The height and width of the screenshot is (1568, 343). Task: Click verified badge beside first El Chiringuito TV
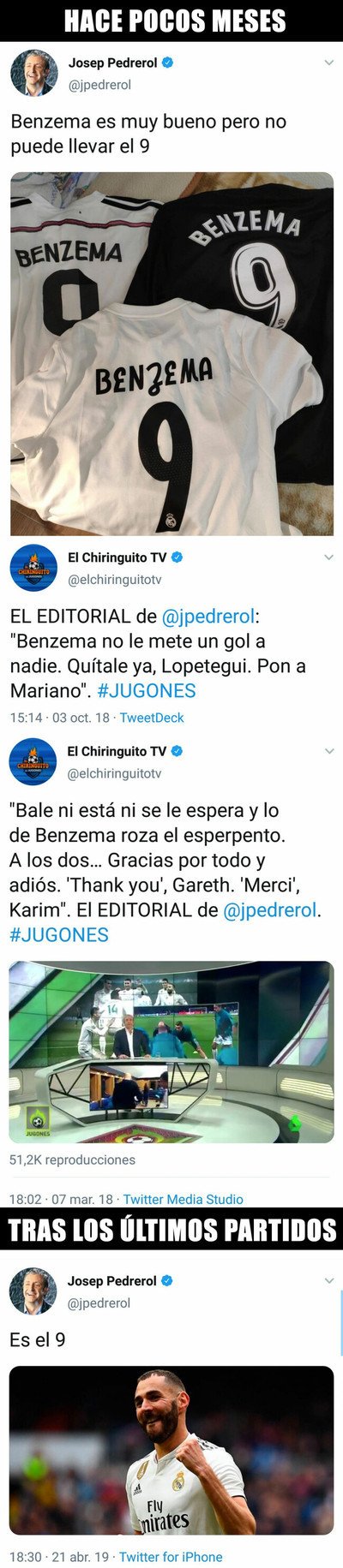coord(178,557)
